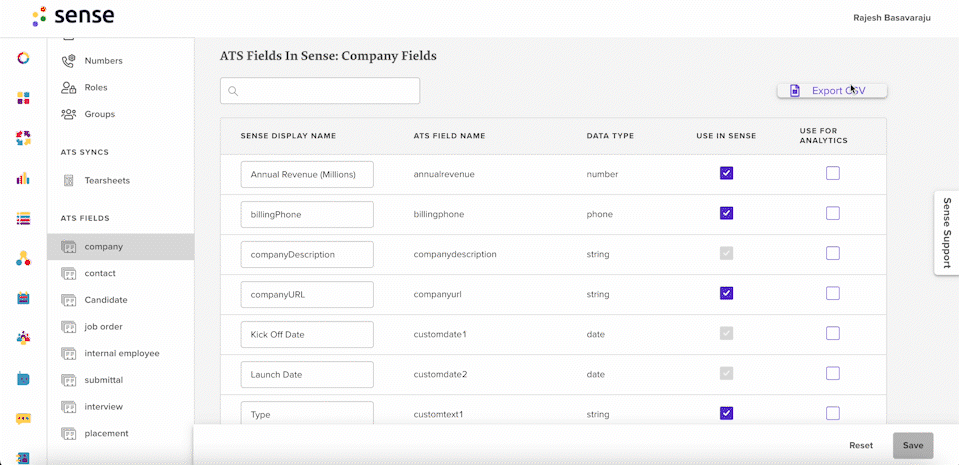Select internal employee under ATS Fields
The image size is (959, 465).
click(x=121, y=353)
